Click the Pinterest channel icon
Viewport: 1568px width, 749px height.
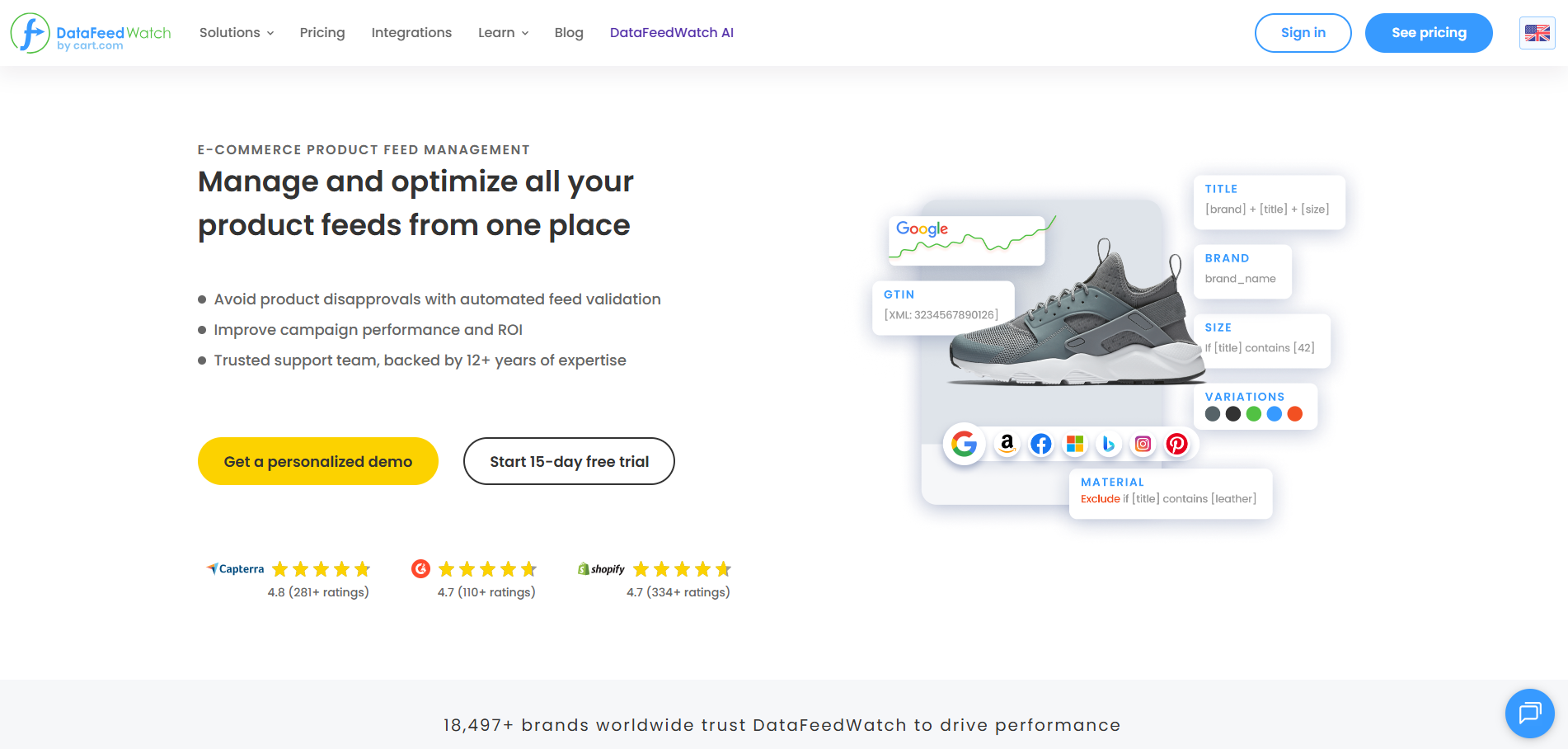pos(1176,444)
